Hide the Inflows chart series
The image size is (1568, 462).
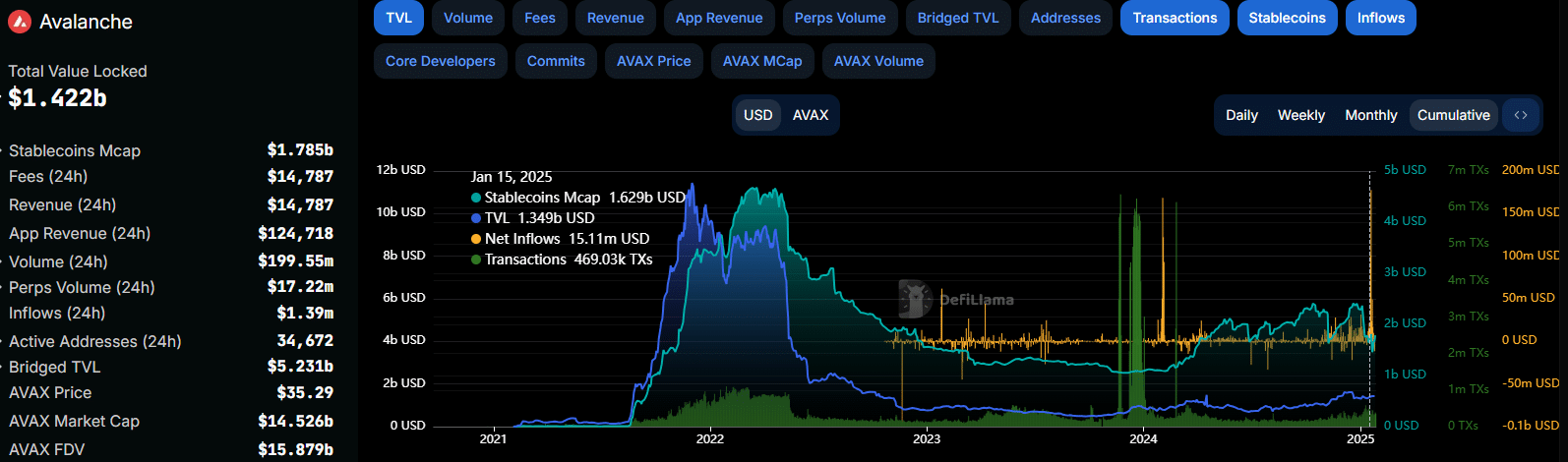click(1380, 18)
